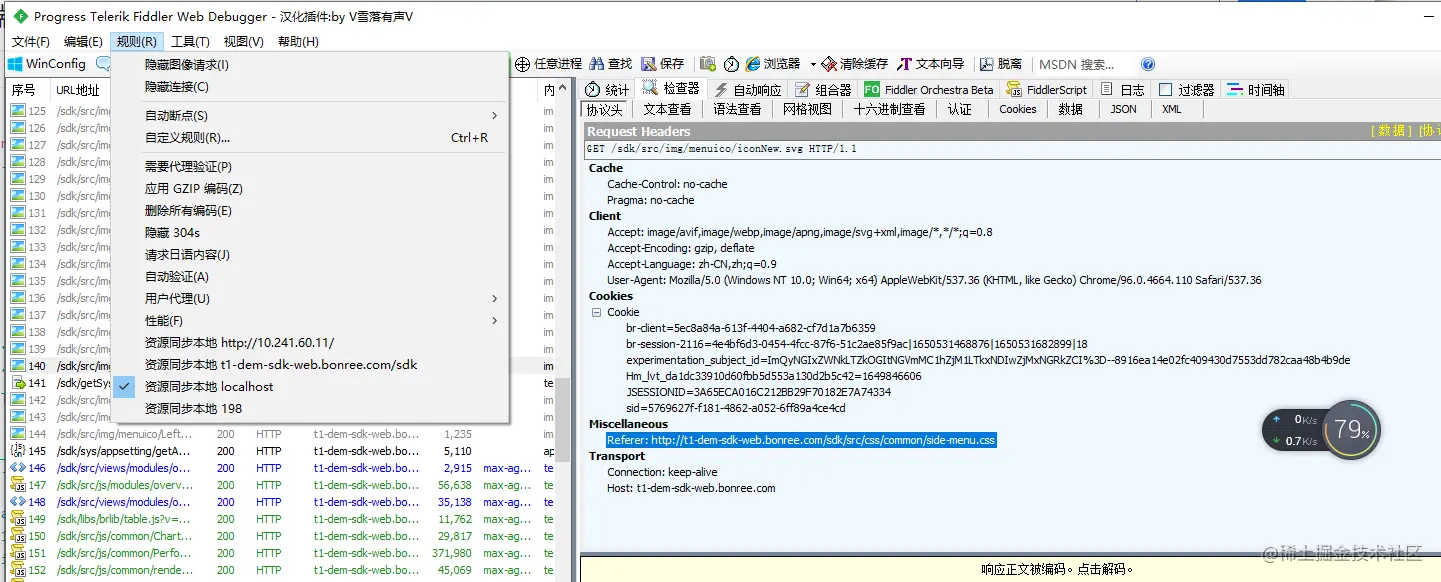This screenshot has height=582, width=1441.
Task: Click the camera screenshot toolbar icon
Action: coord(708,64)
